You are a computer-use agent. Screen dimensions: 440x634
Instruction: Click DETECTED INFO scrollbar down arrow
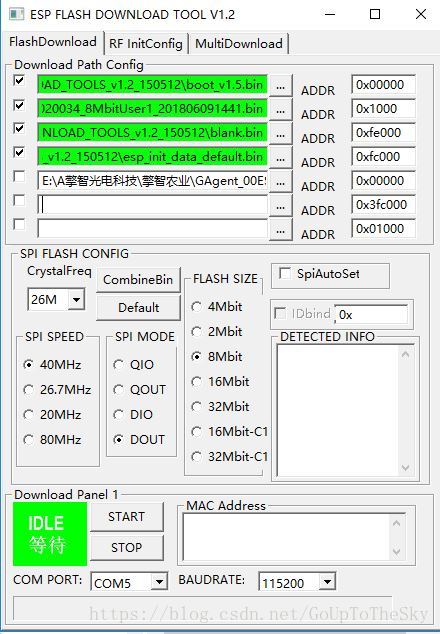[406, 468]
